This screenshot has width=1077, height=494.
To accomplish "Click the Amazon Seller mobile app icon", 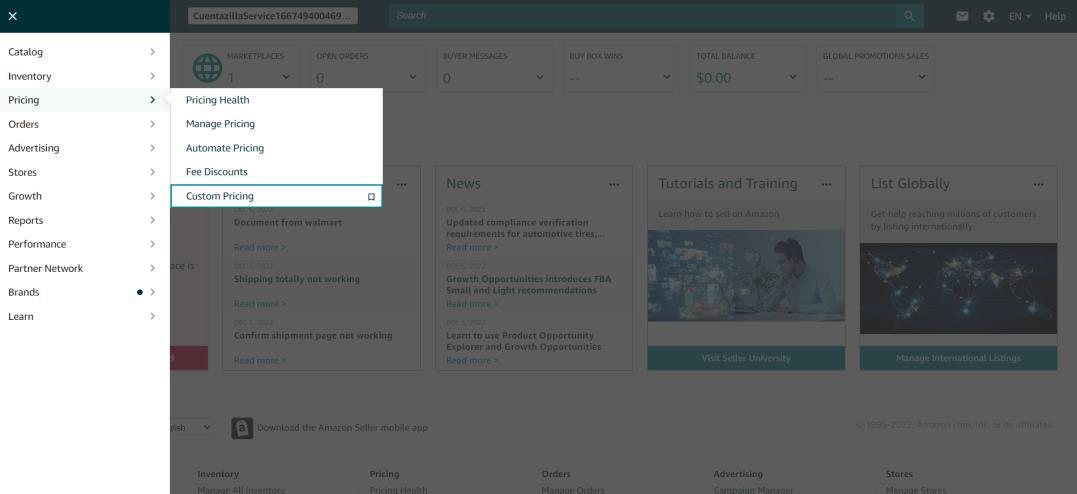I will tap(242, 427).
